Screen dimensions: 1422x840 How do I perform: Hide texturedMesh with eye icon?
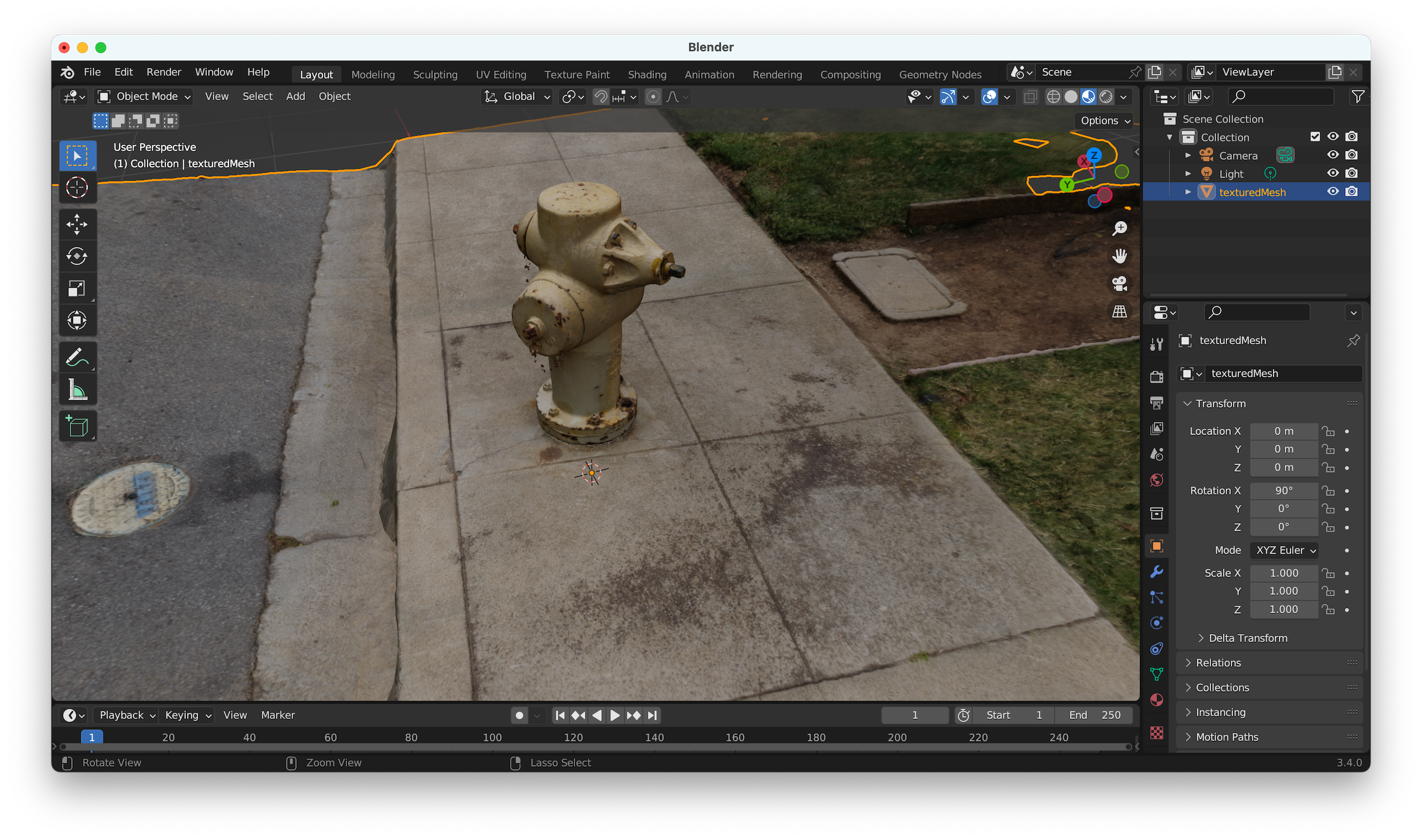click(x=1333, y=192)
